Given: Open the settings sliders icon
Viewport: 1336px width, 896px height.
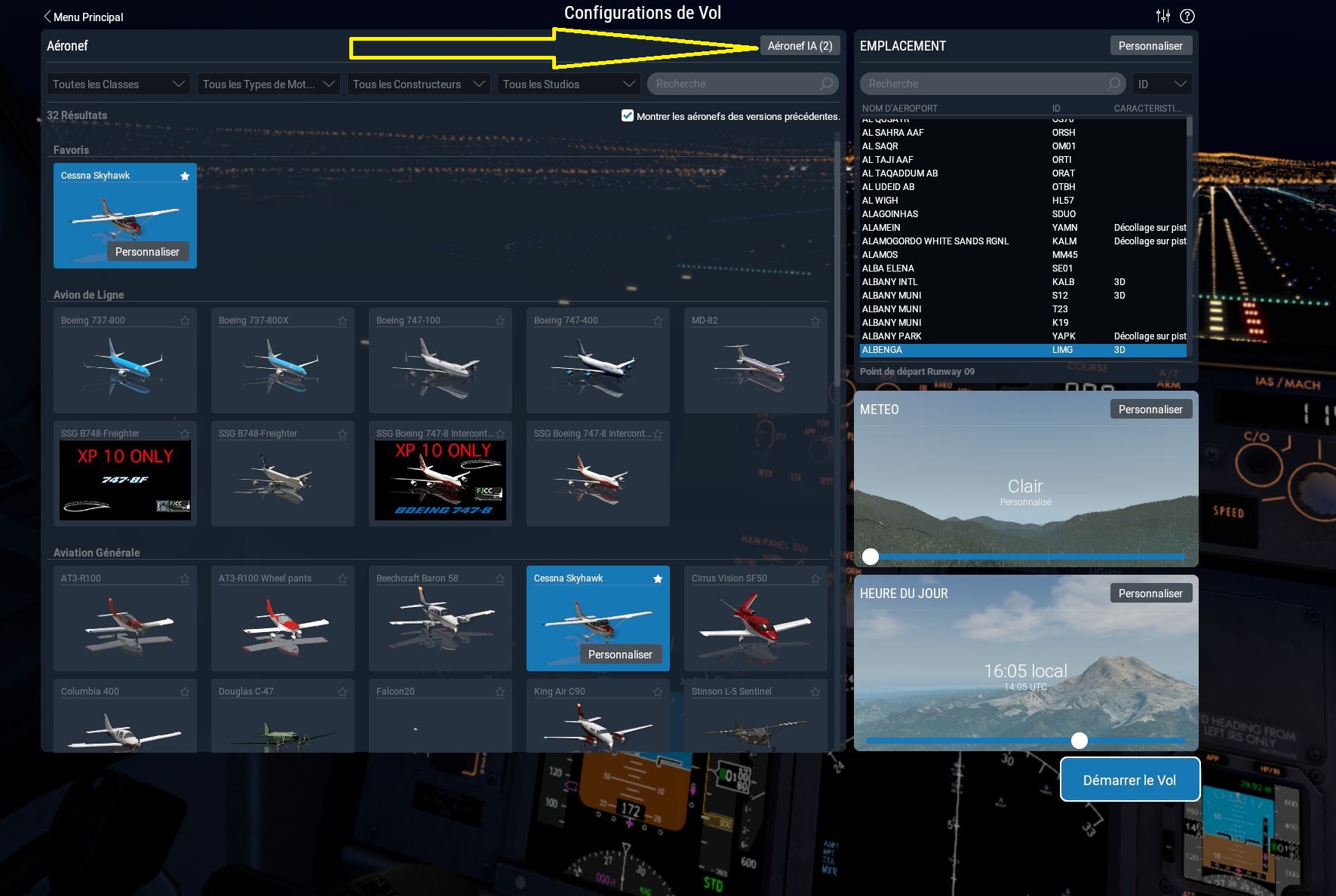Looking at the screenshot, I should (1163, 16).
